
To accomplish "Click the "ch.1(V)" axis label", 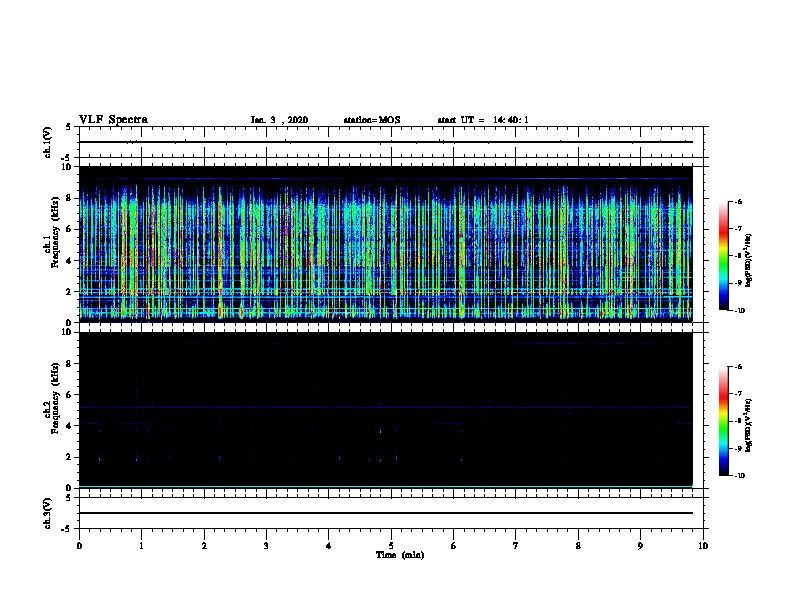I will click(x=48, y=142).
